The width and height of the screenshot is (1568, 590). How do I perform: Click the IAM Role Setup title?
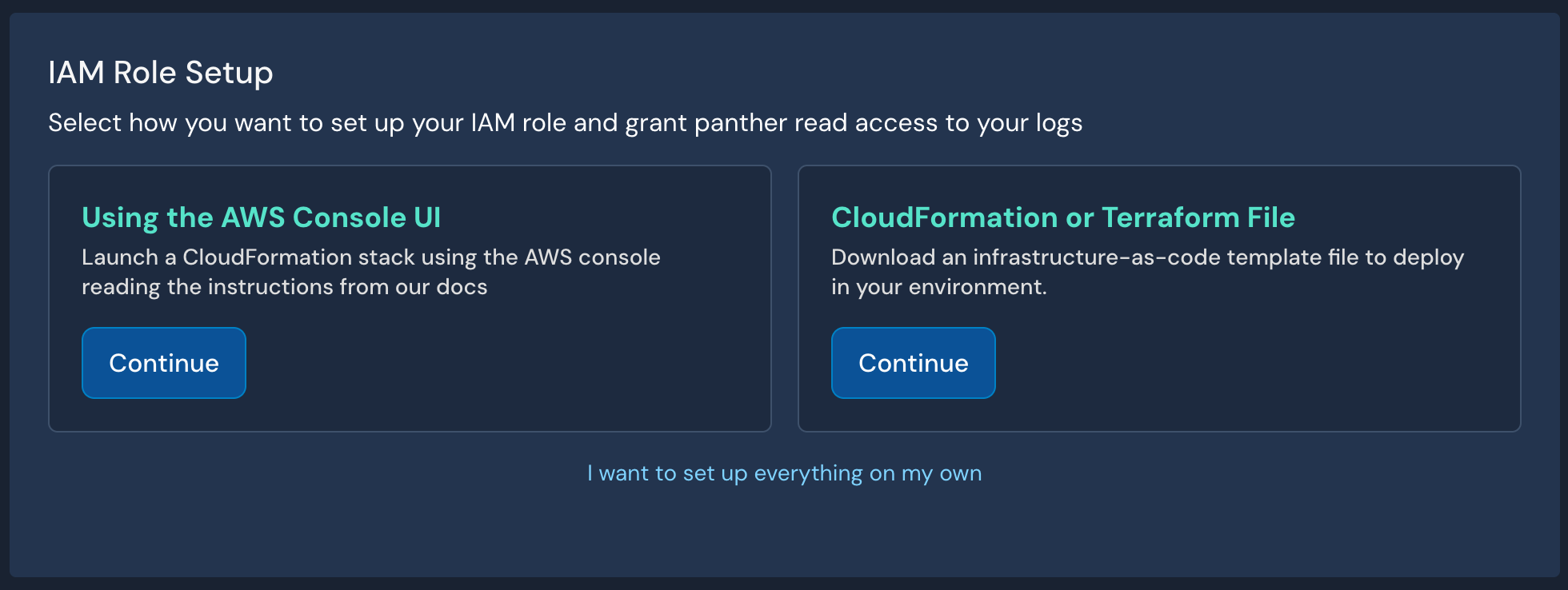161,72
